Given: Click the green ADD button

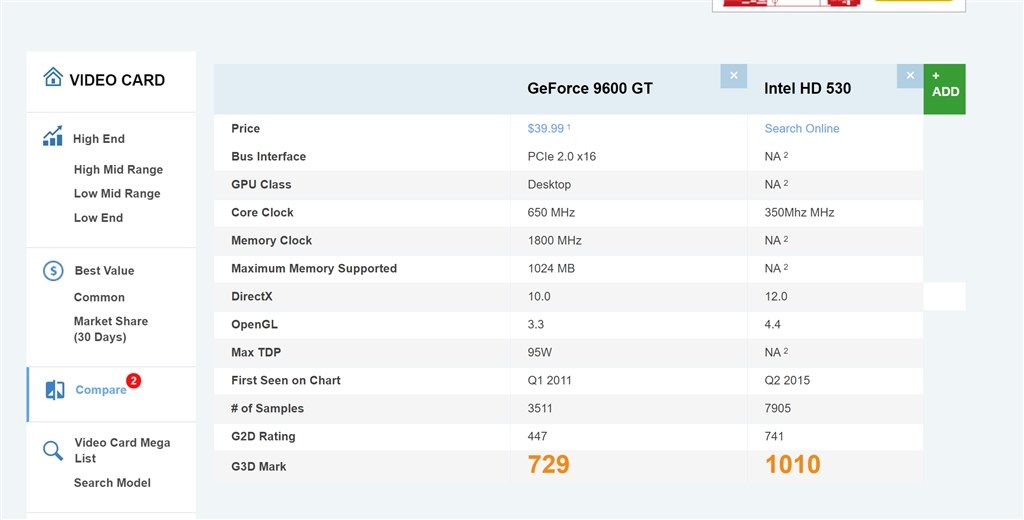Looking at the screenshot, I should point(944,89).
